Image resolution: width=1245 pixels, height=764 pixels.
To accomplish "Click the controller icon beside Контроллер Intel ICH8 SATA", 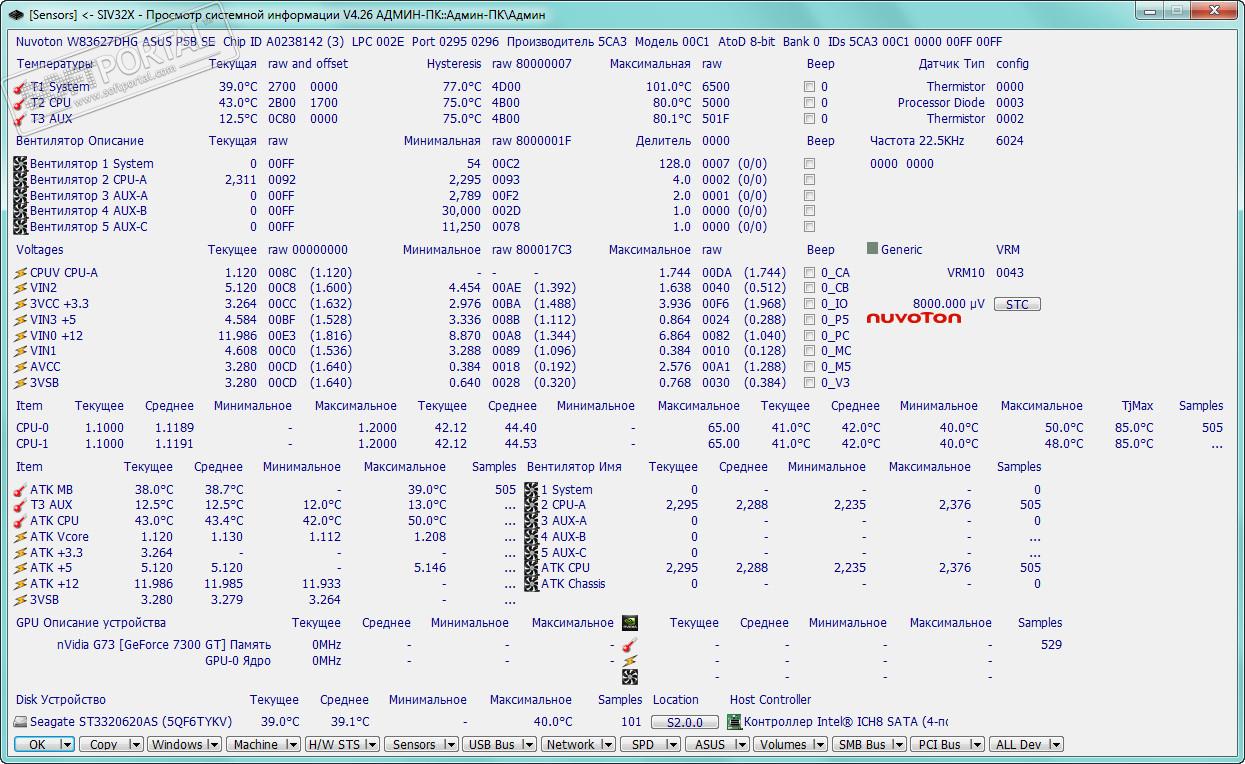I will tap(735, 722).
